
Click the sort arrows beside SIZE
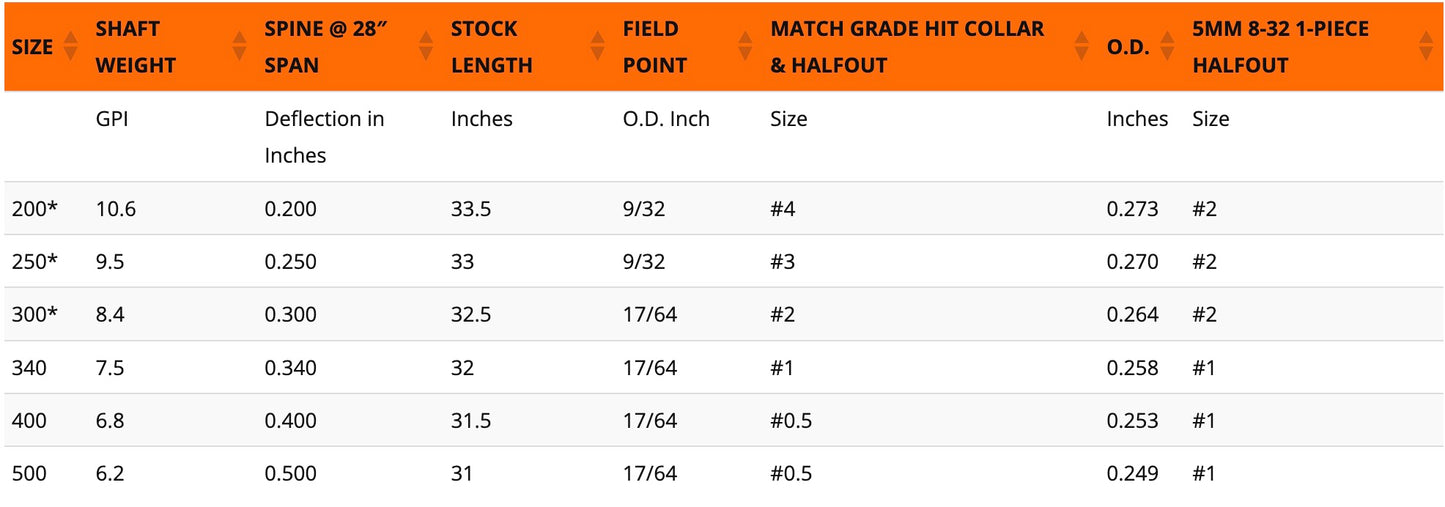click(x=70, y=46)
